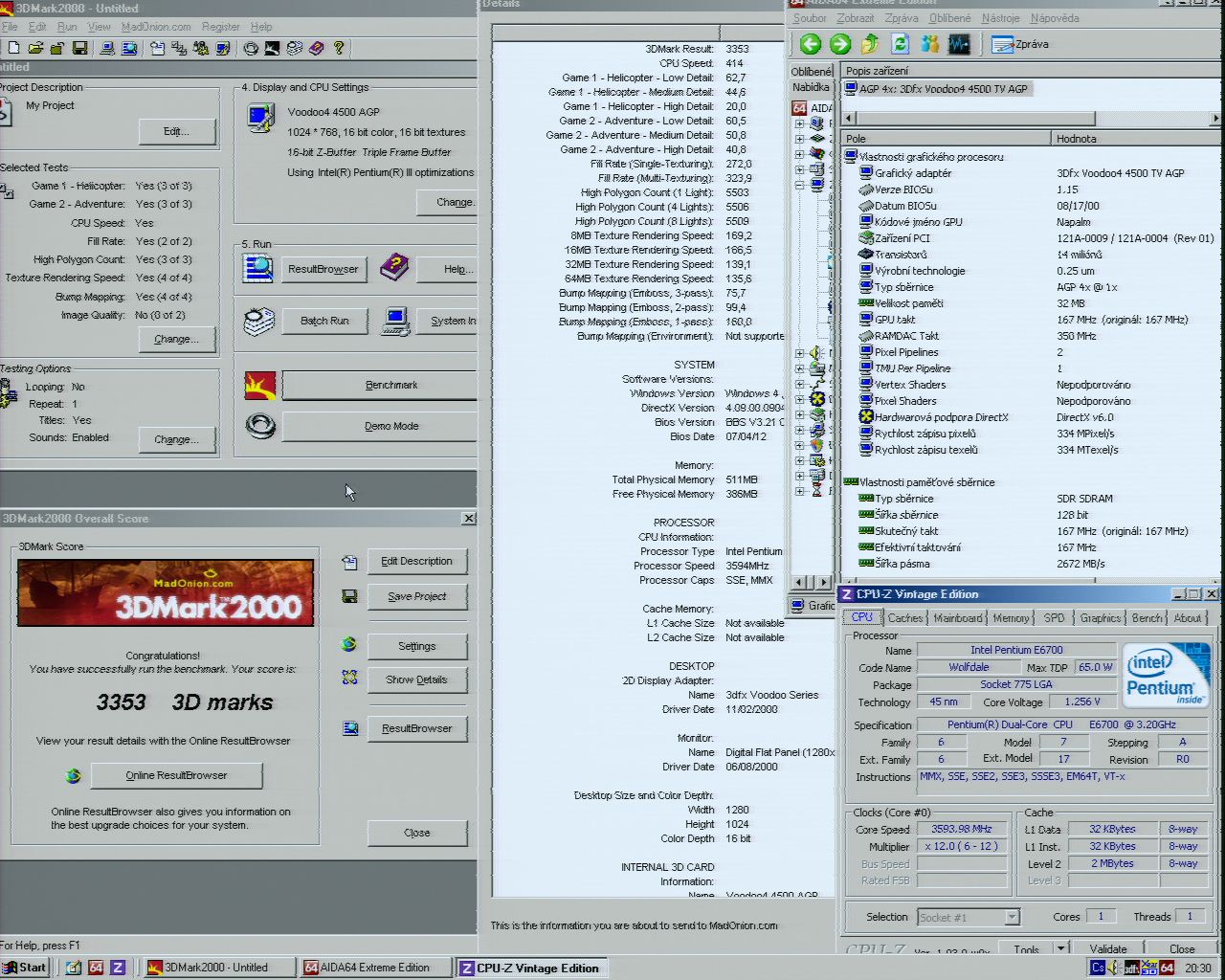Click Settings button in Overall Score dialog
This screenshot has height=980, width=1225.
[x=417, y=646]
